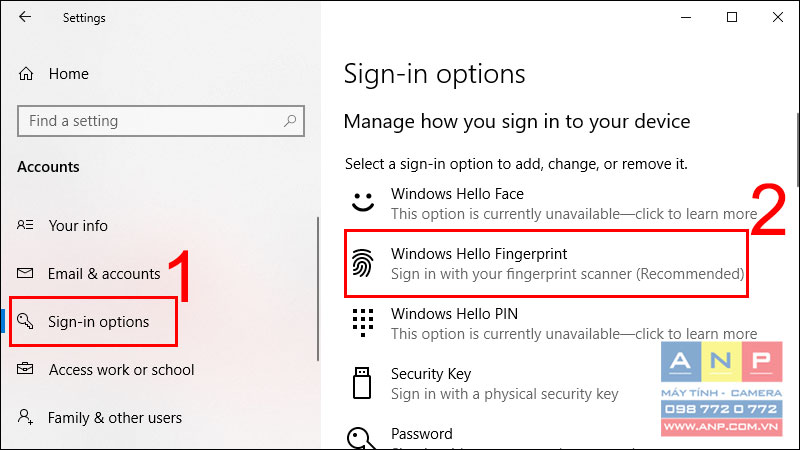The image size is (800, 450).
Task: Click the fingerprint icon
Action: point(362,263)
